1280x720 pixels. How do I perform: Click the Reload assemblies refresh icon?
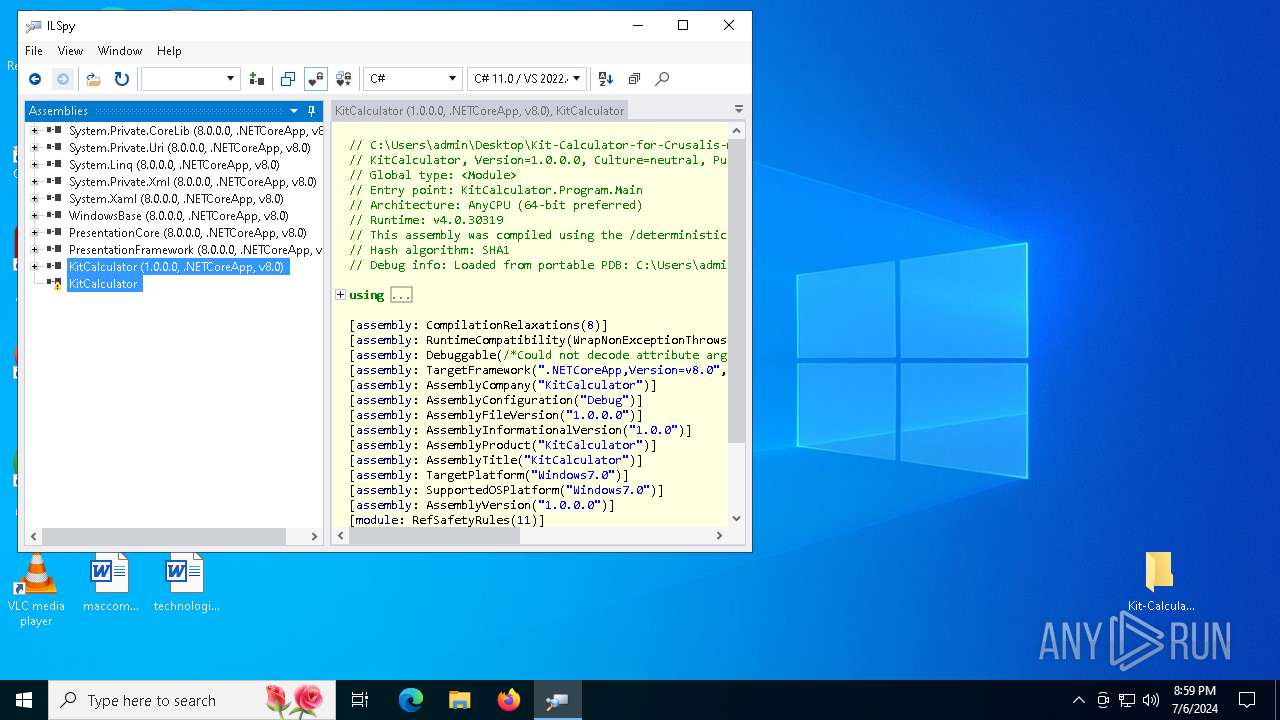[x=122, y=79]
